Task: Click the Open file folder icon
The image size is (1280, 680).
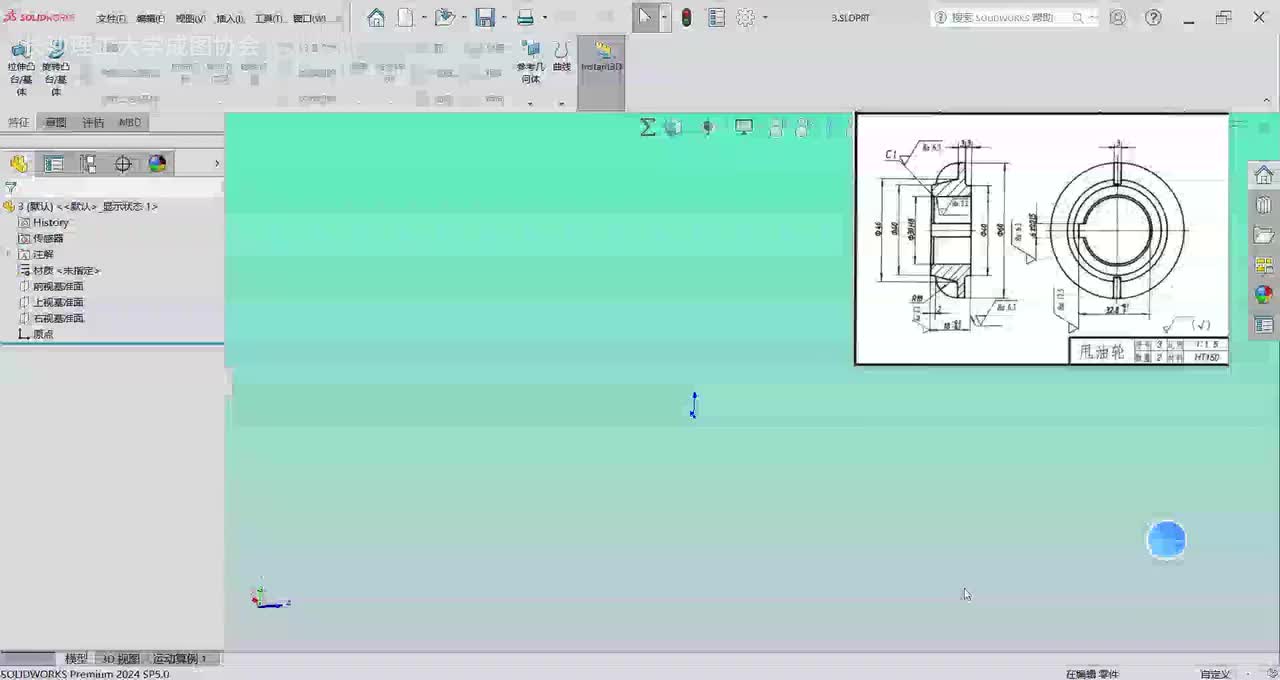Action: click(x=445, y=17)
